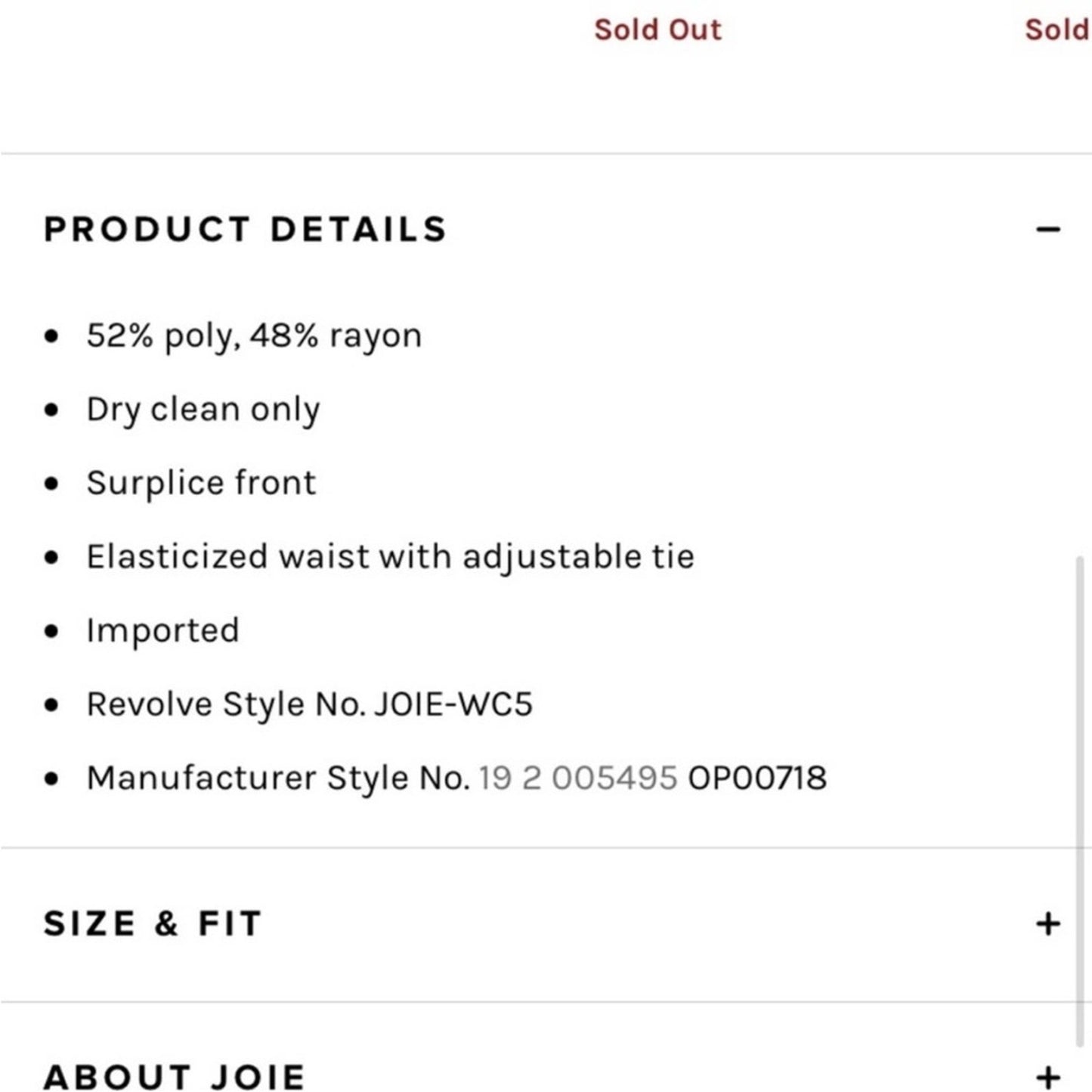Expand Size & Fit using the plus icon
This screenshot has width=1092, height=1092.
click(x=1048, y=923)
